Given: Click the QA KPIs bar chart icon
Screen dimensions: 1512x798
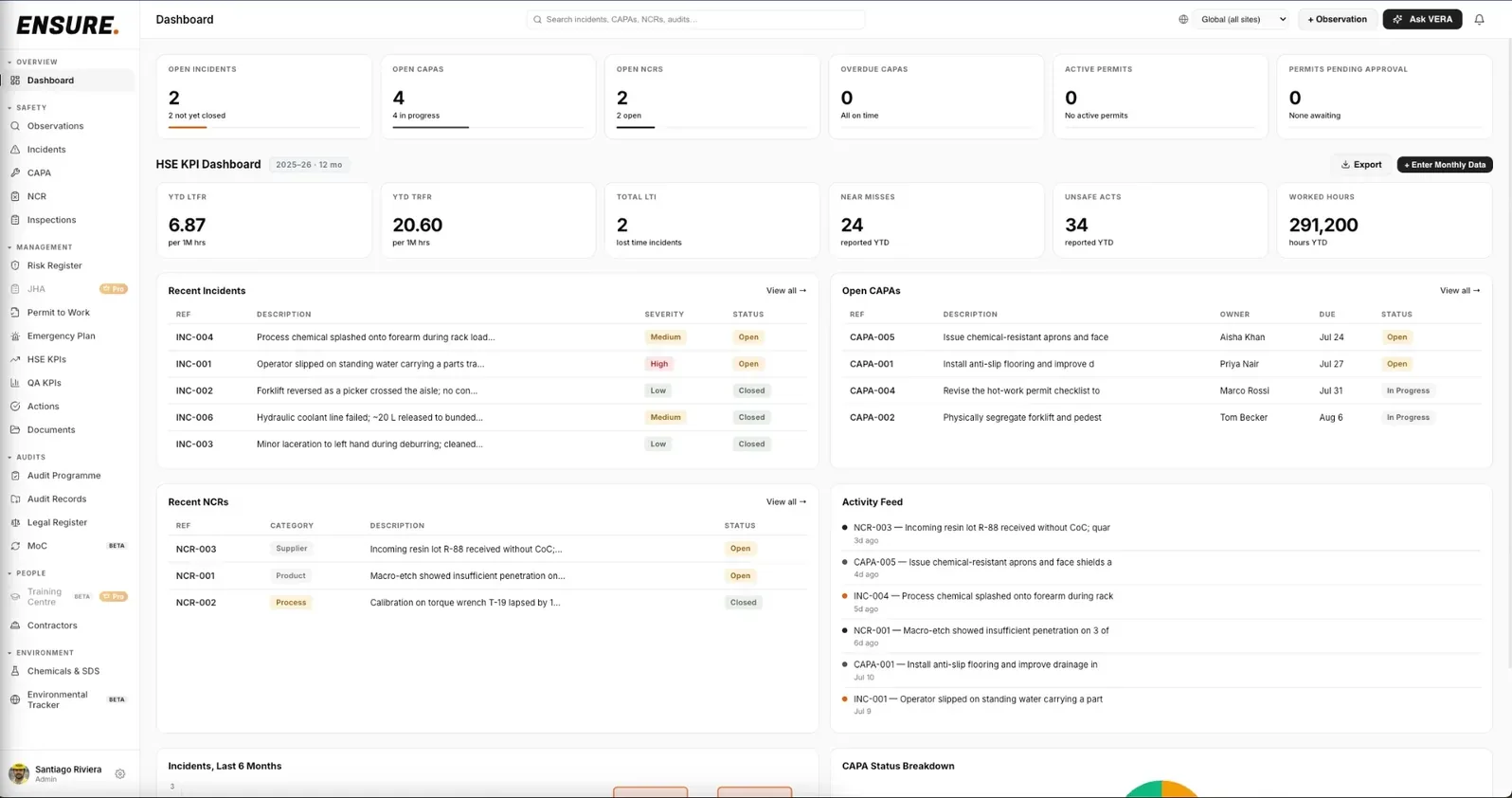Looking at the screenshot, I should click(x=15, y=383).
